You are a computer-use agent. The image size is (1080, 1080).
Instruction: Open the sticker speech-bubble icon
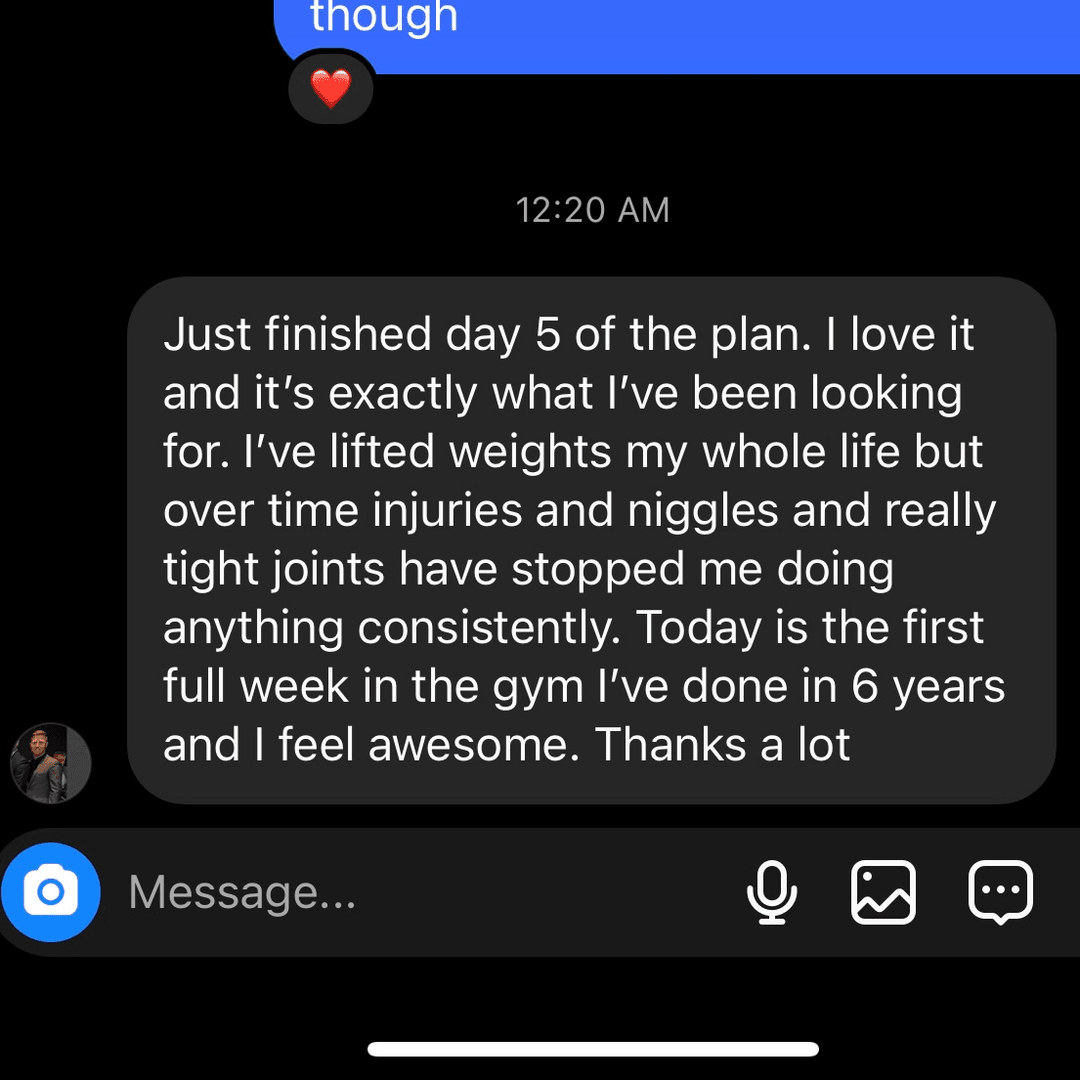coord(1000,891)
